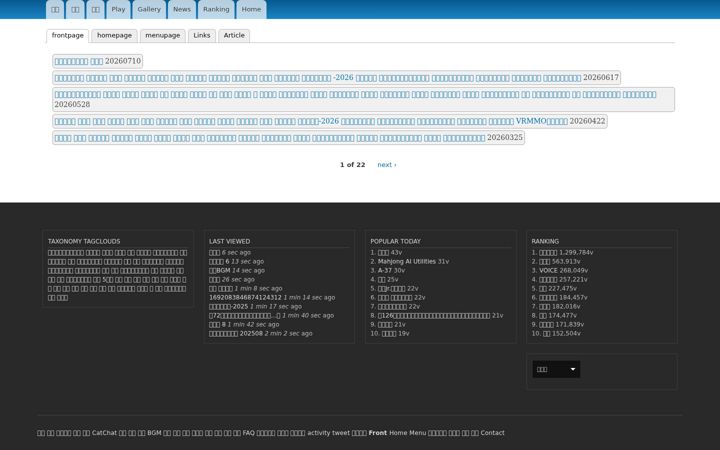Click the current page indicator '1 of 22'
Screen dimensions: 720x450
point(353,165)
